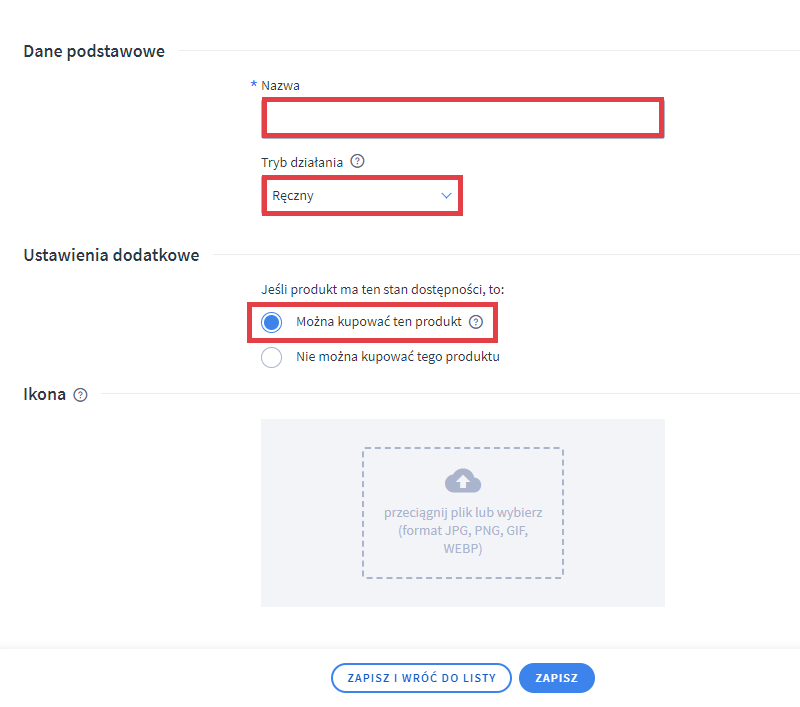Select the Nie można kupować radio circle

[x=271, y=357]
